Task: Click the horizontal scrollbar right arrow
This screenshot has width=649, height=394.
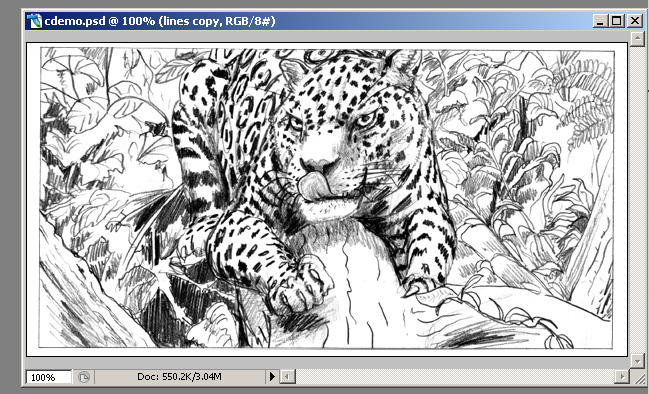Action: coord(622,377)
